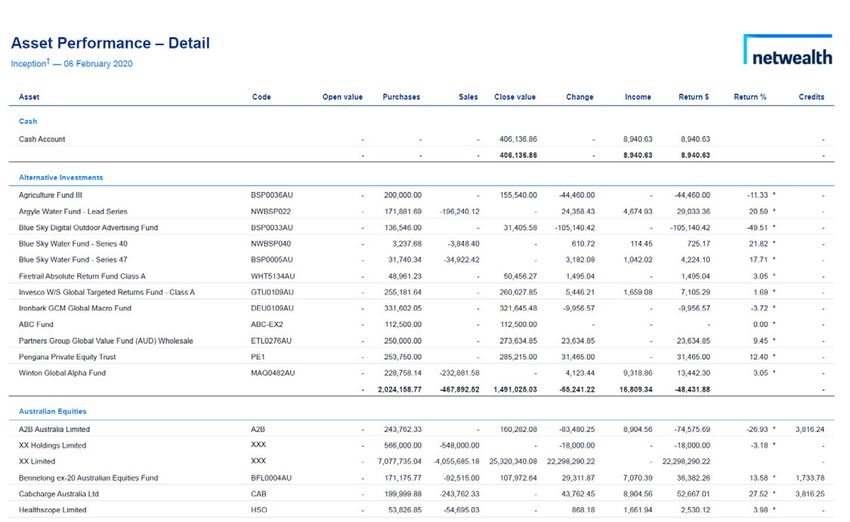
Task: Select the Cash section heading
Action: (x=28, y=121)
